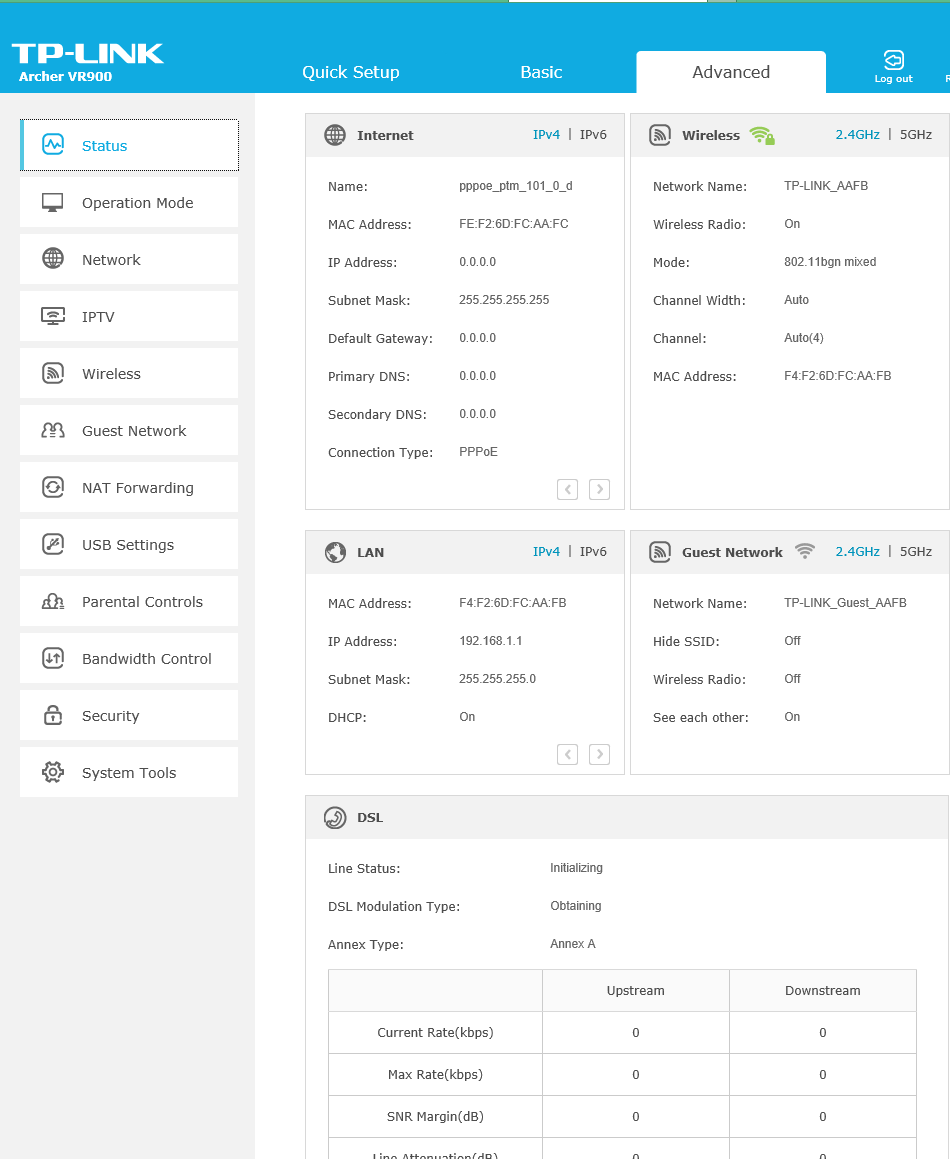
Task: Click next arrow in Internet panel
Action: click(599, 489)
